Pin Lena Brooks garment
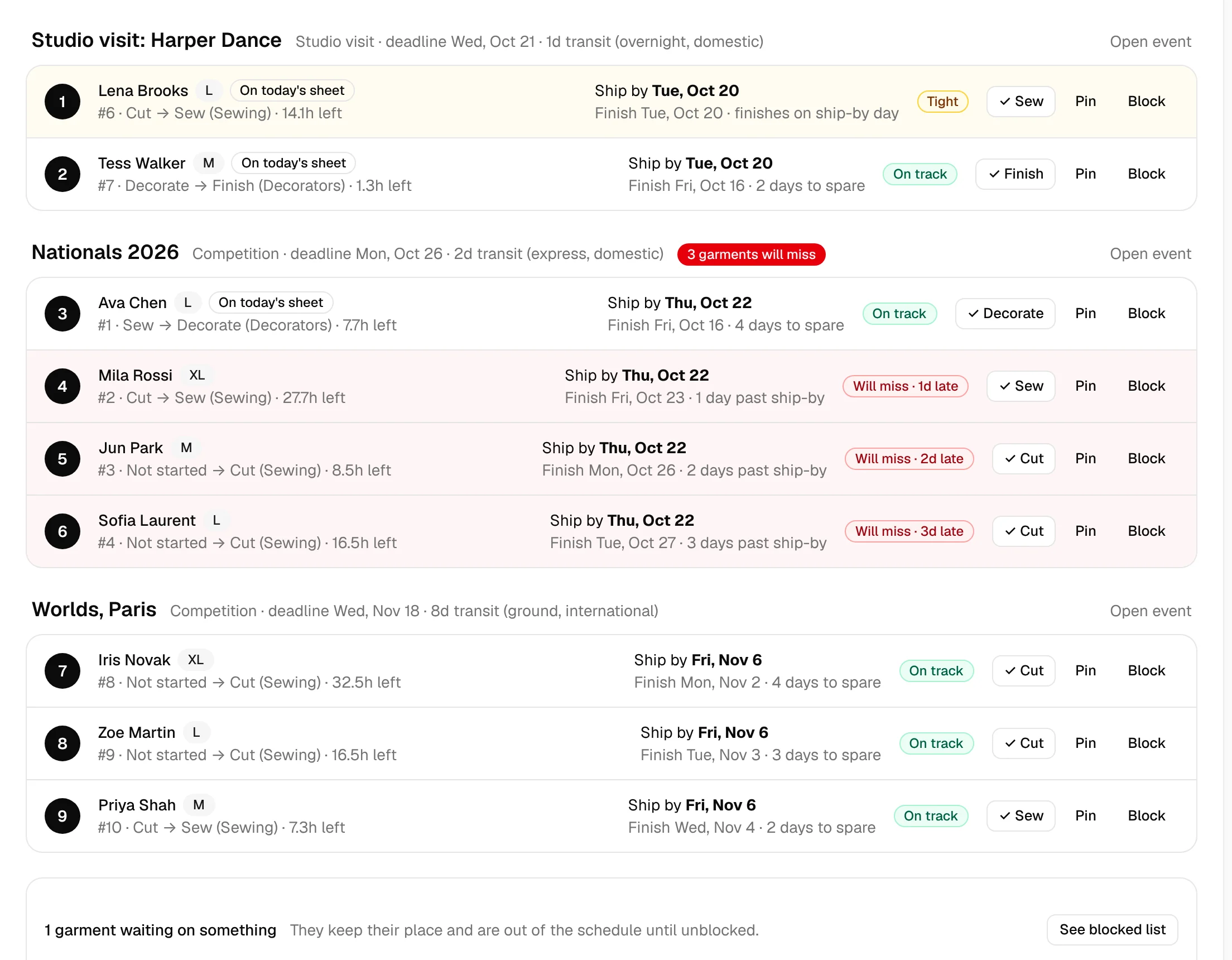 (1085, 102)
